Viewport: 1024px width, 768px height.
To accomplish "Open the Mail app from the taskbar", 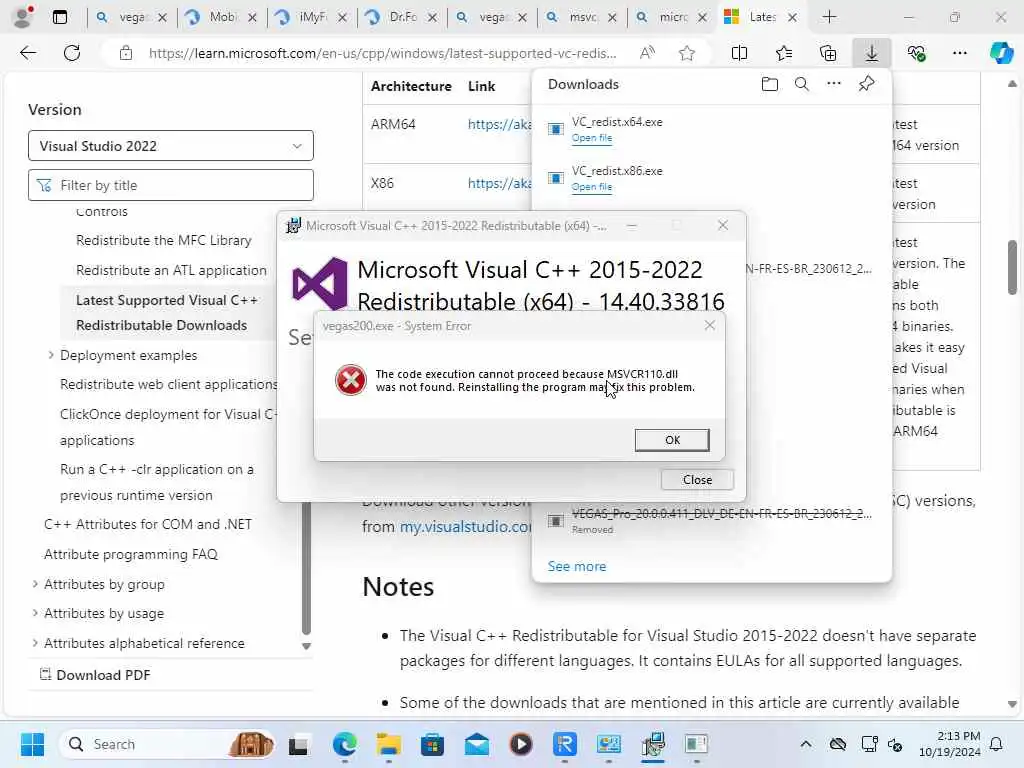I will [x=477, y=744].
